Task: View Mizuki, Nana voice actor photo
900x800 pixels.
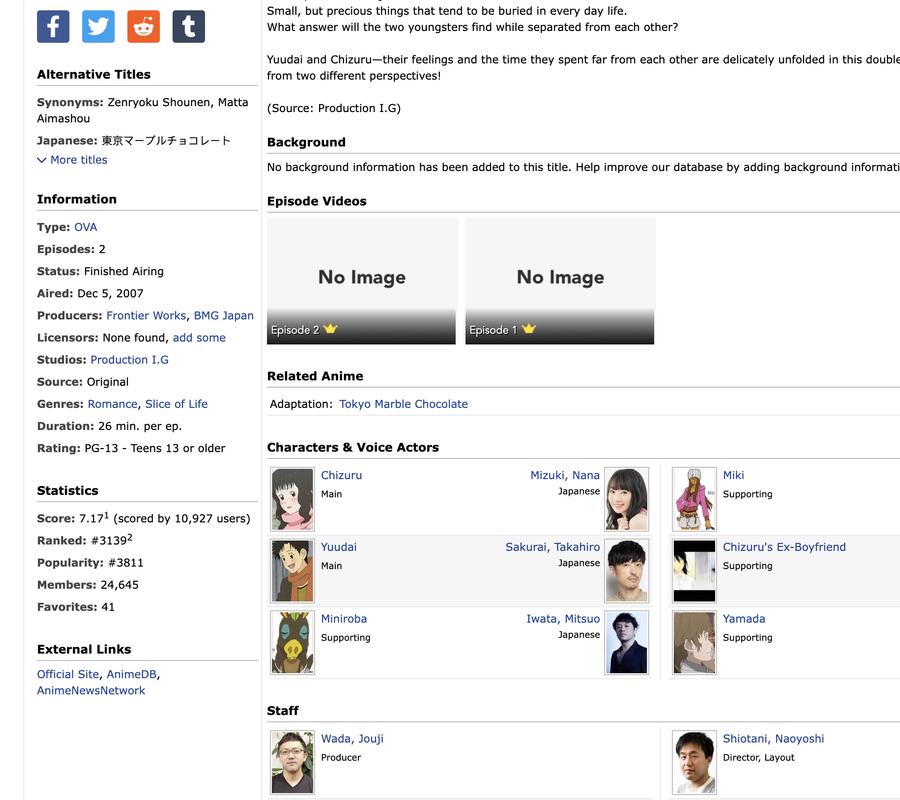Action: coord(627,499)
